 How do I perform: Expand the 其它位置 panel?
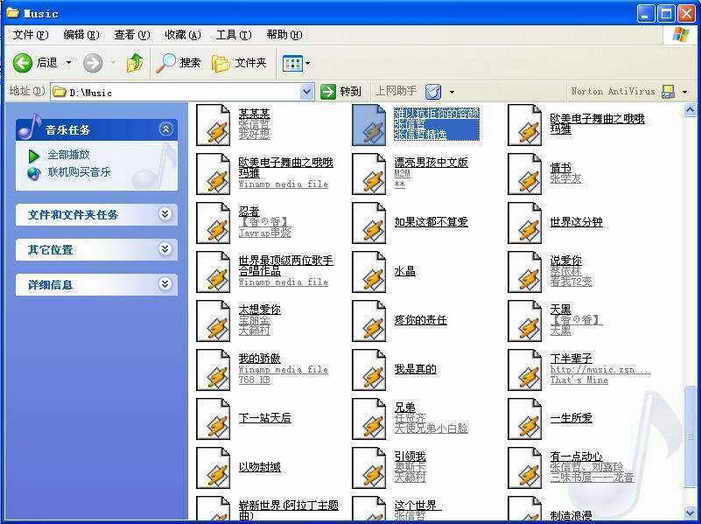166,249
